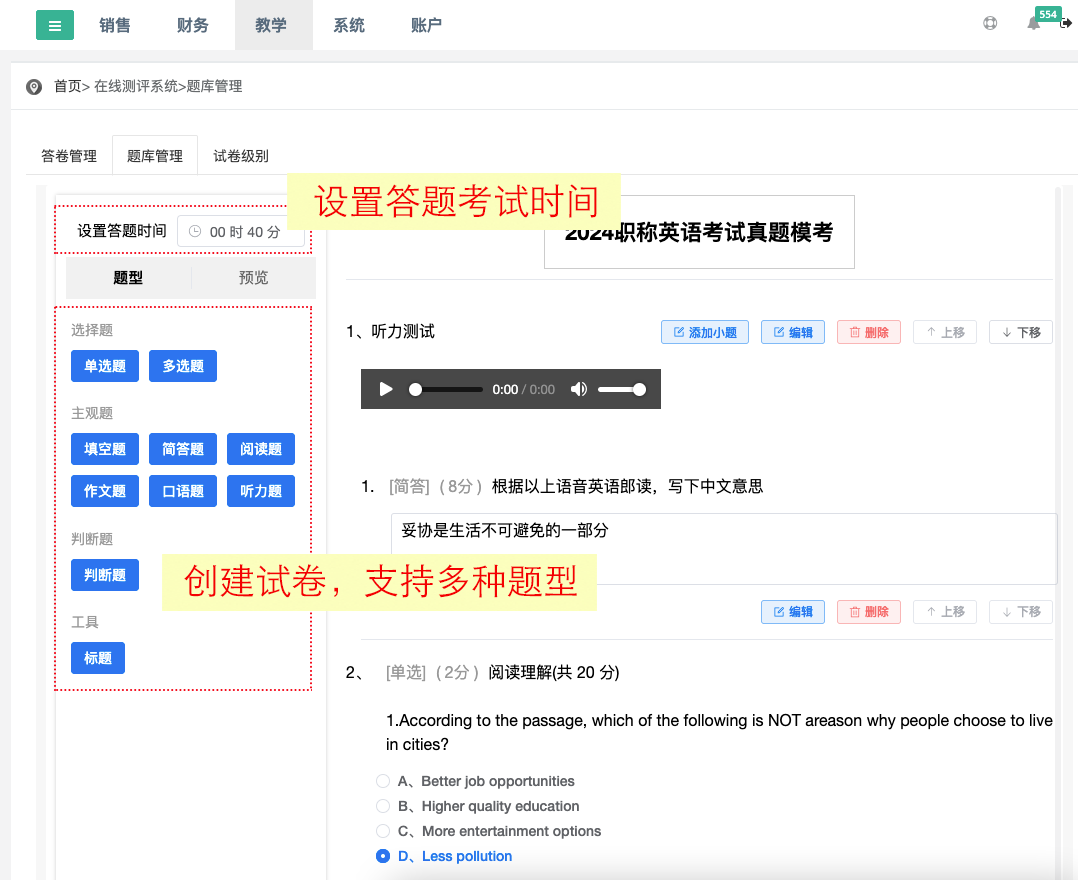Image resolution: width=1078 pixels, height=880 pixels.
Task: Select option B Higher quality education
Action: pos(383,806)
